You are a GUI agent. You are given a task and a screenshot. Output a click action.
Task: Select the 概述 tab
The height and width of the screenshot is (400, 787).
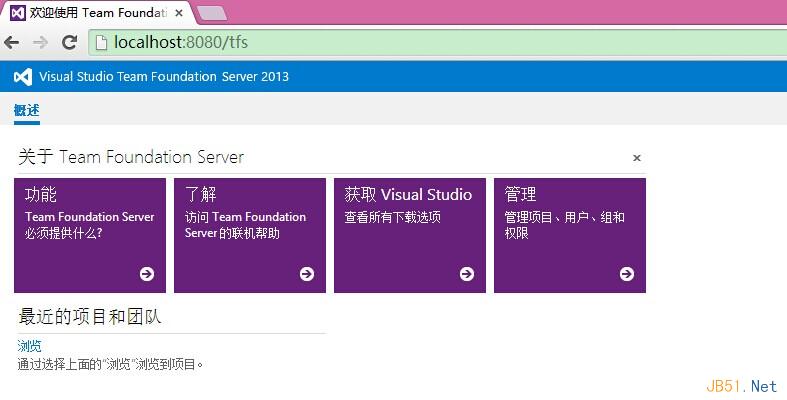27,110
